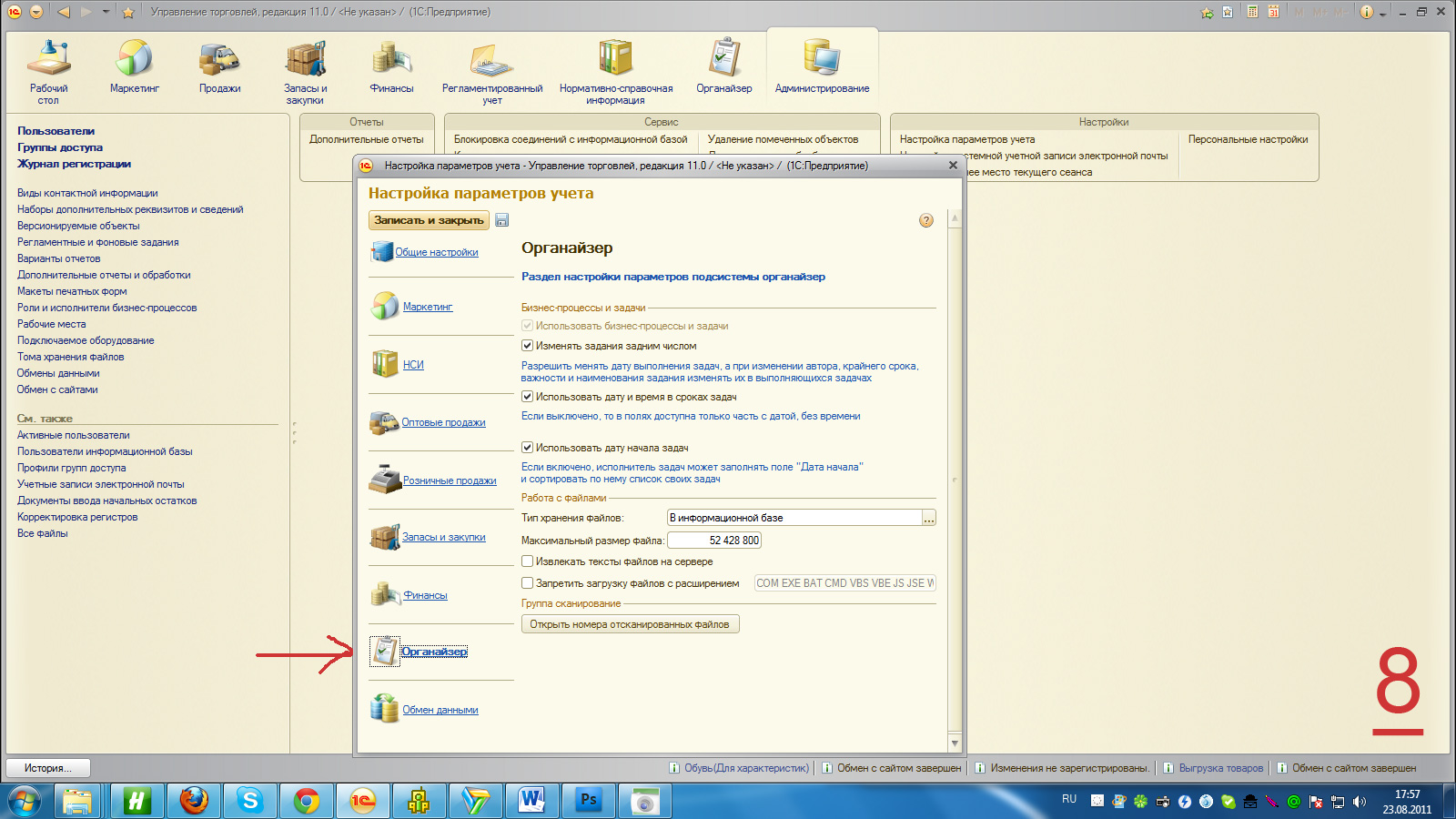Select the Администрирование section icon
1456x819 pixels.
pyautogui.click(x=822, y=58)
